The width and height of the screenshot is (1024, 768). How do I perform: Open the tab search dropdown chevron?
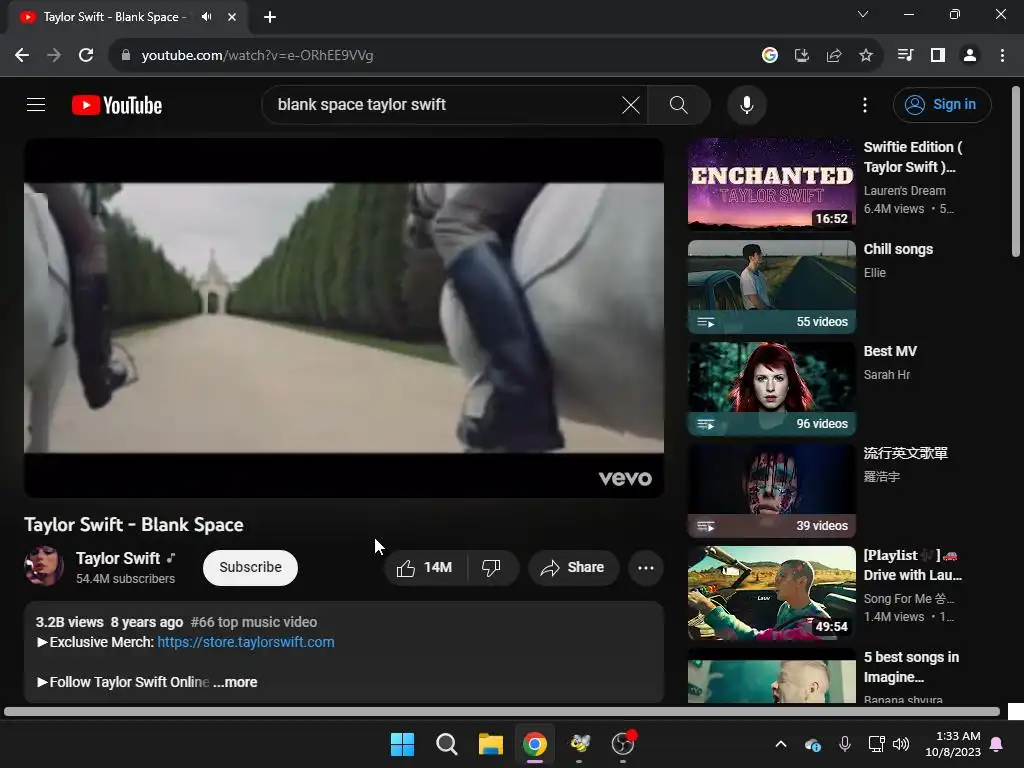pyautogui.click(x=863, y=14)
